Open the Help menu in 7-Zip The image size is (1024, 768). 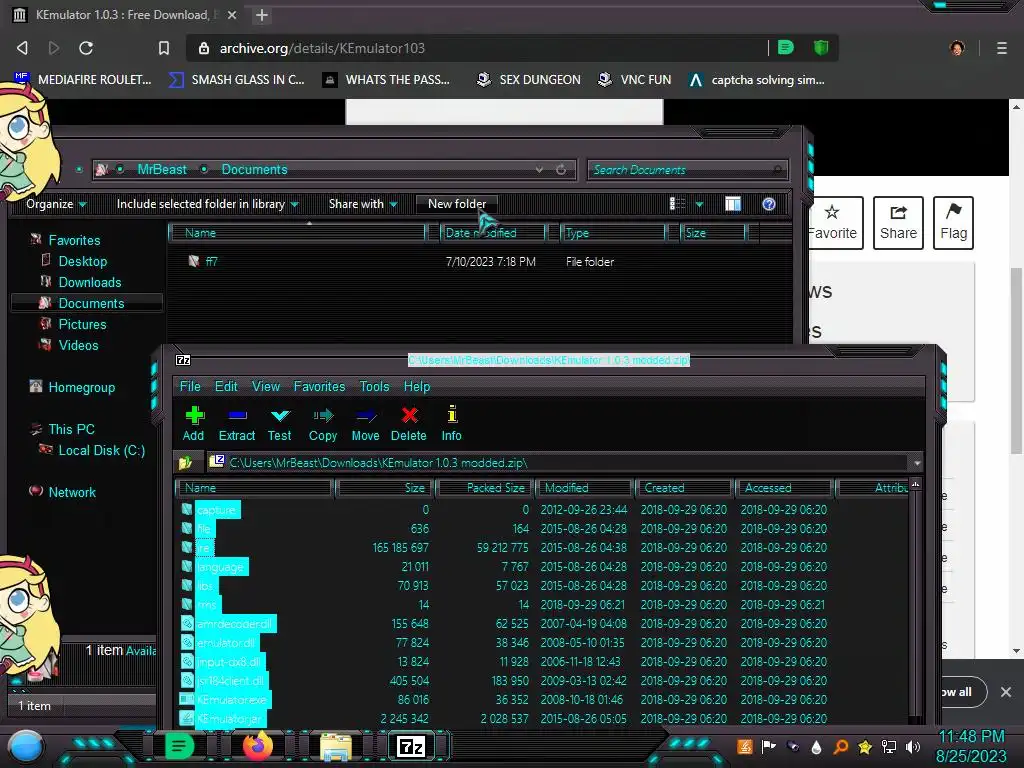tap(417, 387)
